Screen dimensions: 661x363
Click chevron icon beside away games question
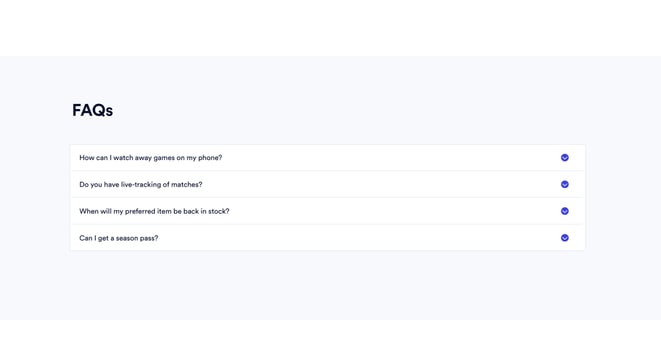click(564, 158)
